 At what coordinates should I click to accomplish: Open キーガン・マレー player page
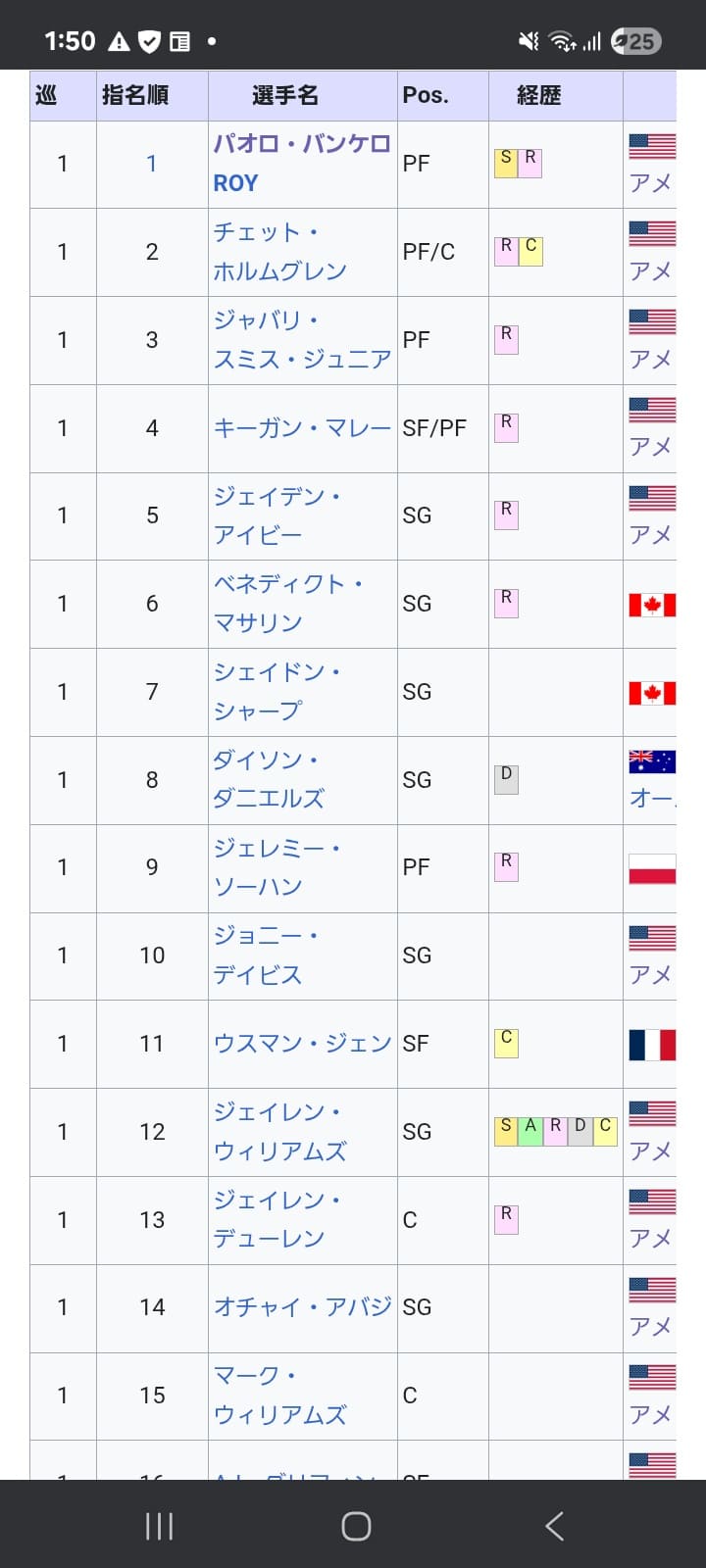[302, 428]
